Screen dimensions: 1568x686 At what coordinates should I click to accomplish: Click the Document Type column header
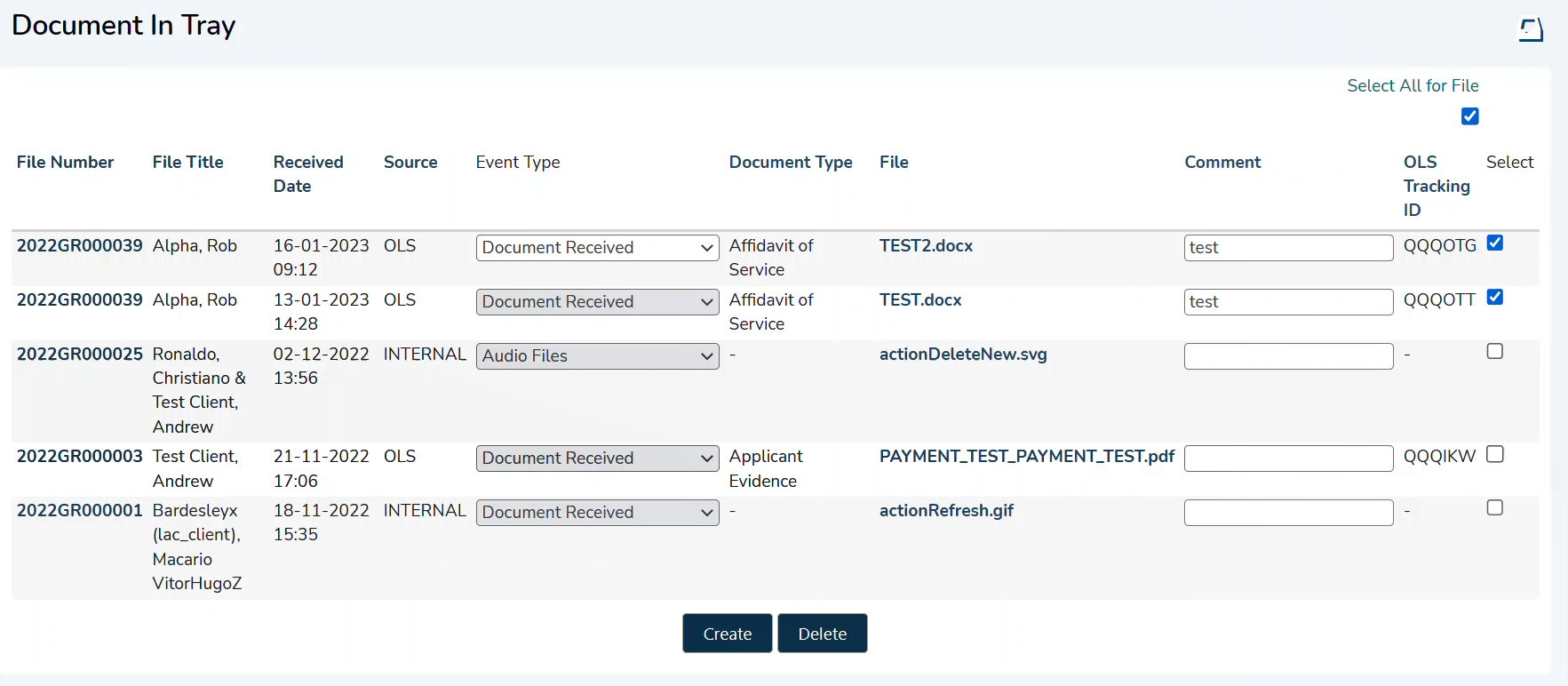791,163
